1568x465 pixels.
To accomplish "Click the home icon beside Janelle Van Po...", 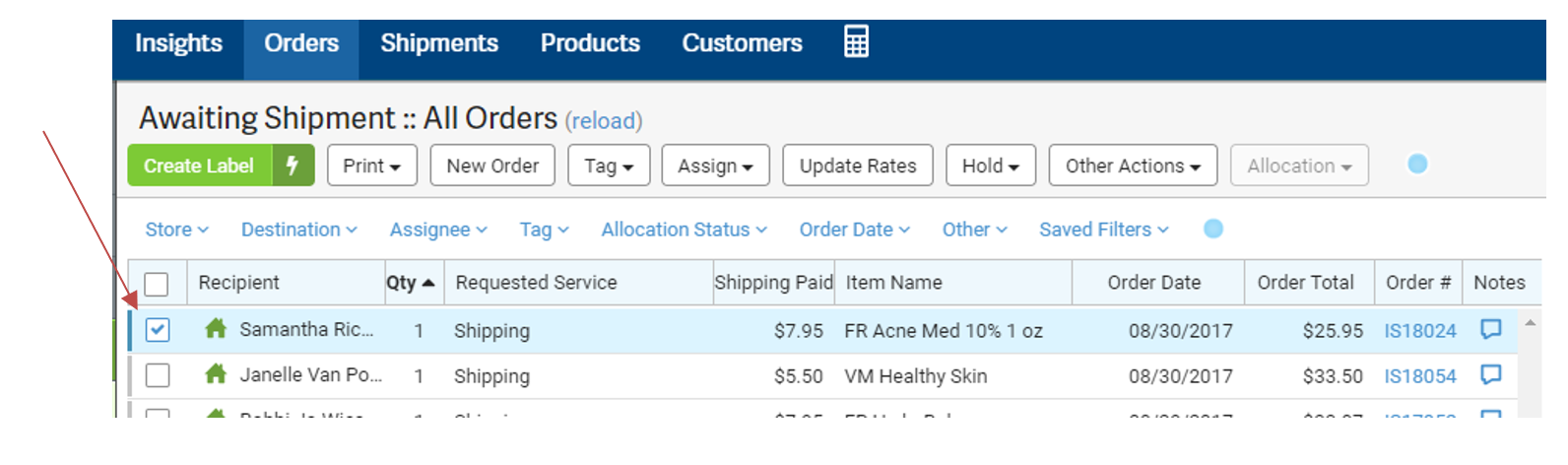I will pyautogui.click(x=216, y=373).
